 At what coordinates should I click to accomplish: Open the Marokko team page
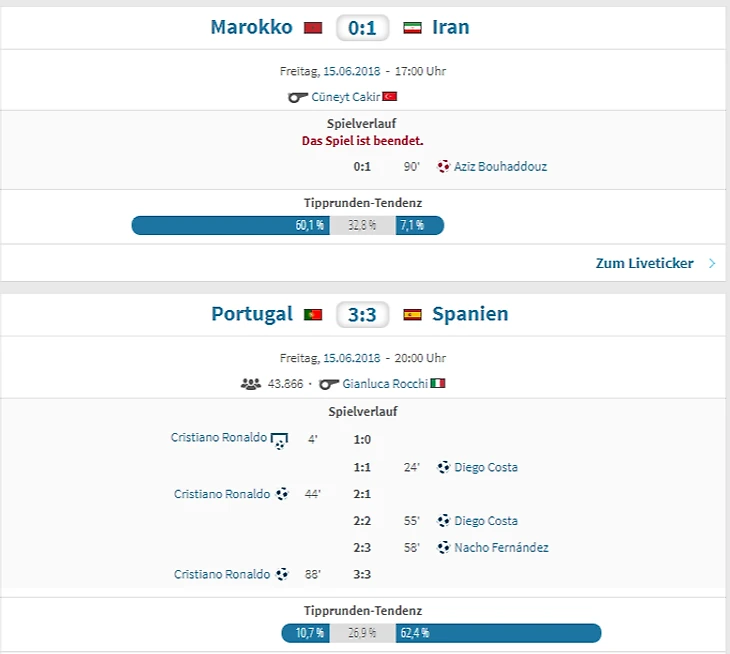coord(251,27)
